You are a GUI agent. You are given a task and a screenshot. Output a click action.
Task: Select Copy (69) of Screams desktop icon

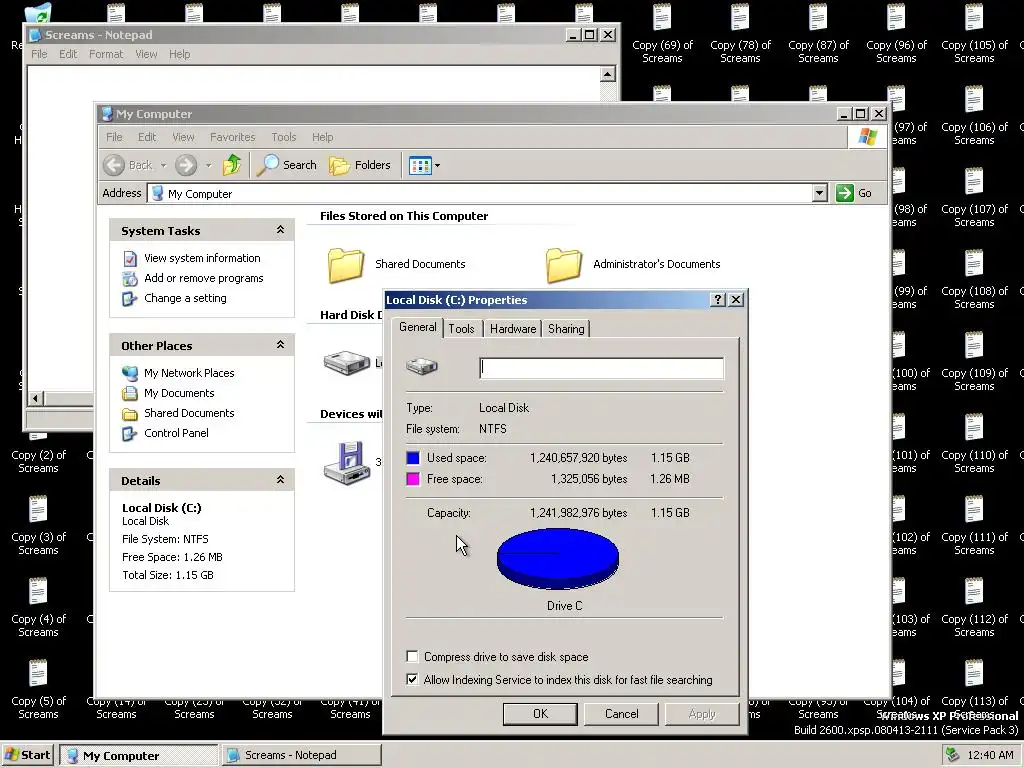tap(662, 34)
